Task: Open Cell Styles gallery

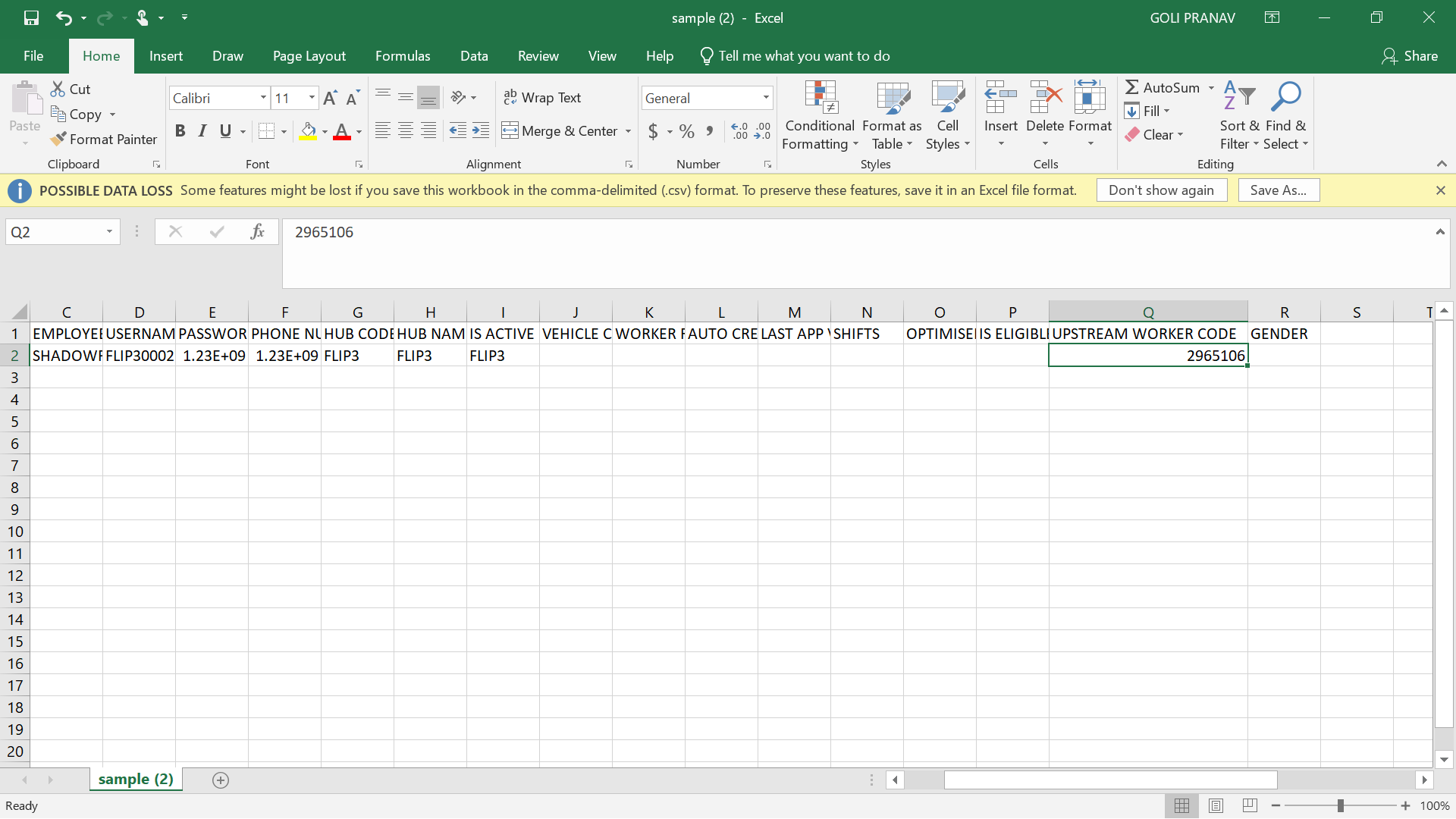Action: point(947,115)
